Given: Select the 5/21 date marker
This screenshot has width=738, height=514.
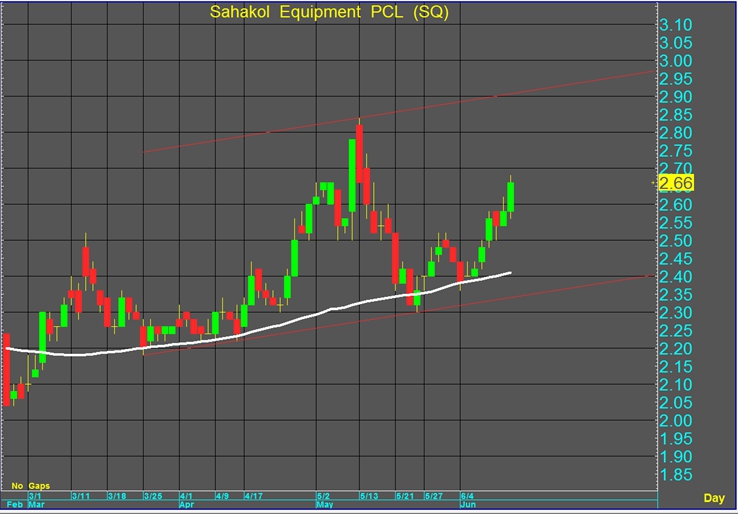Looking at the screenshot, I should click(405, 496).
